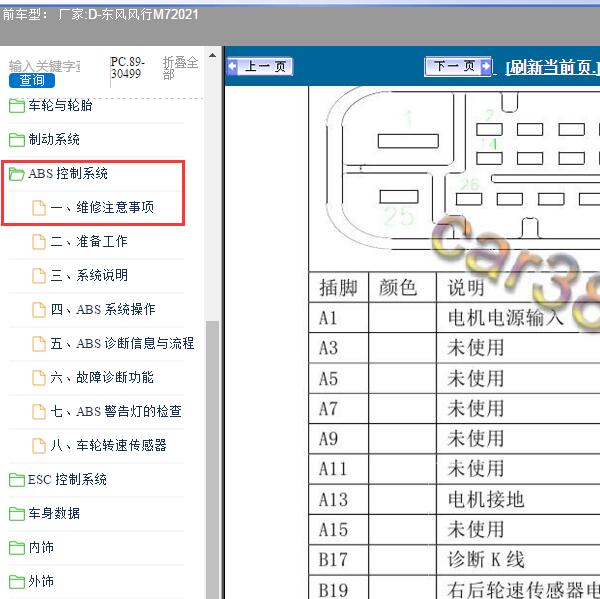Click pin cell A3
The height and width of the screenshot is (599, 600).
[x=338, y=348]
